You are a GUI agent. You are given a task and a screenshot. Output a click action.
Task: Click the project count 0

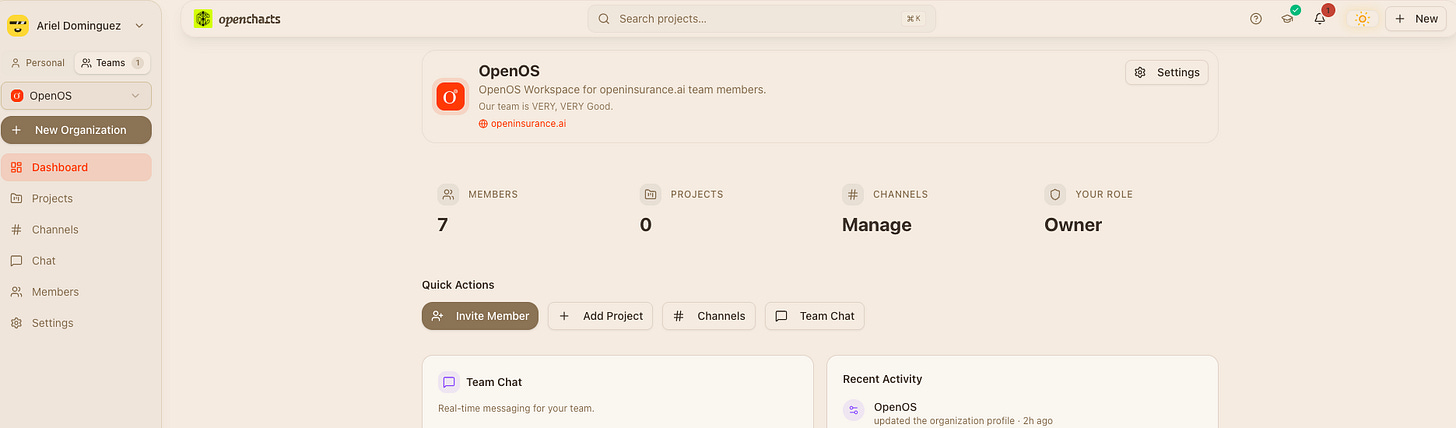point(646,225)
